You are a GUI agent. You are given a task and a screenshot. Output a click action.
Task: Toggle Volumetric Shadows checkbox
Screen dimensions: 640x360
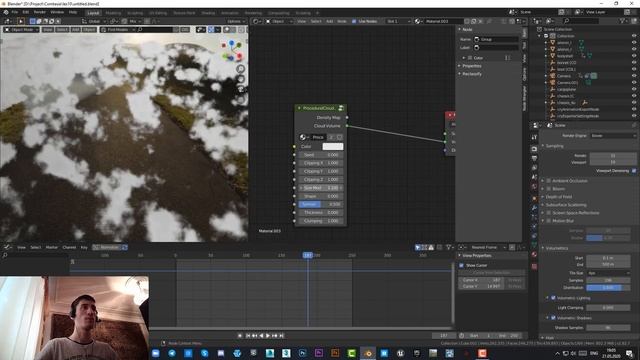(x=553, y=318)
